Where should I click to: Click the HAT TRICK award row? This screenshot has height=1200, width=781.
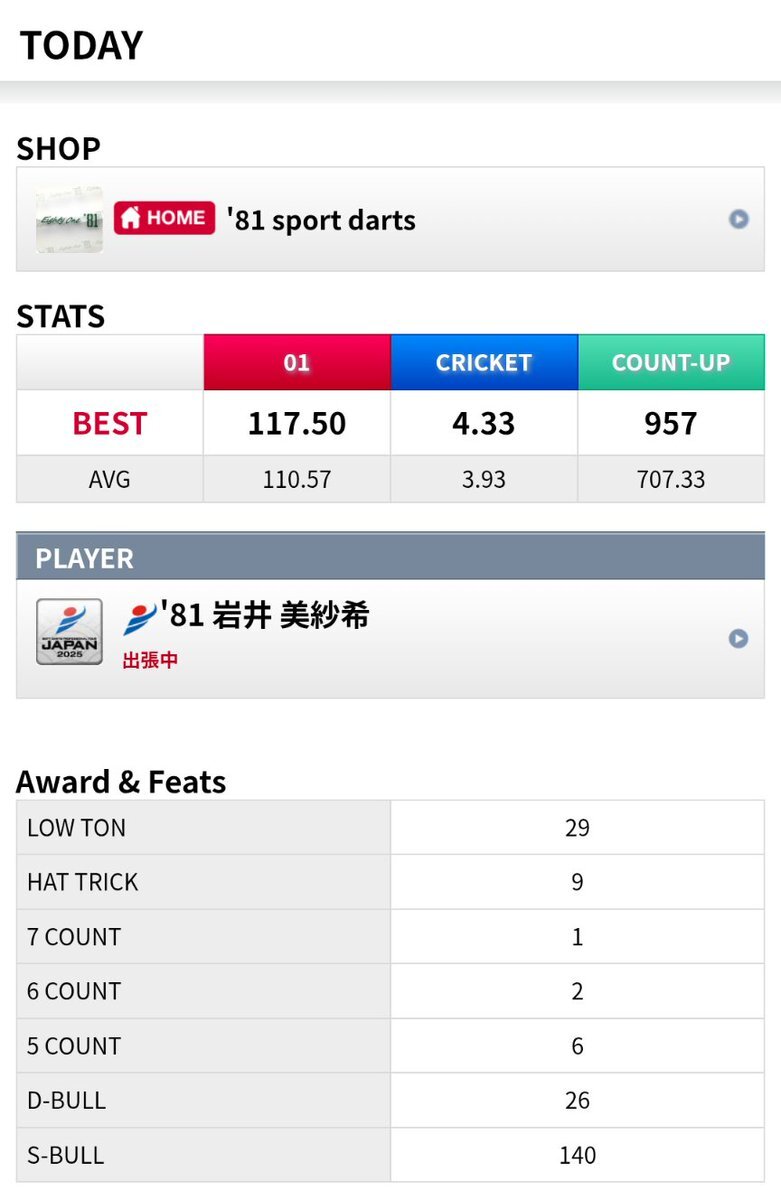click(390, 882)
